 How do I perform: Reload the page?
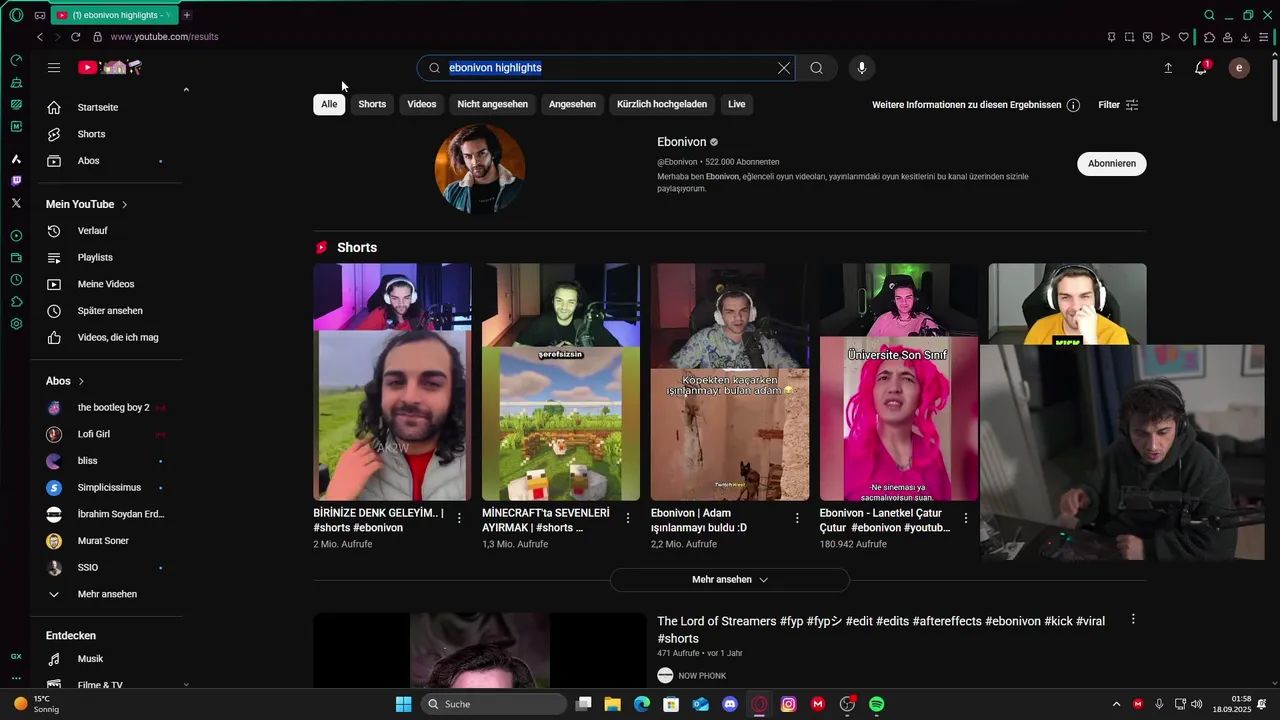pyautogui.click(x=75, y=37)
